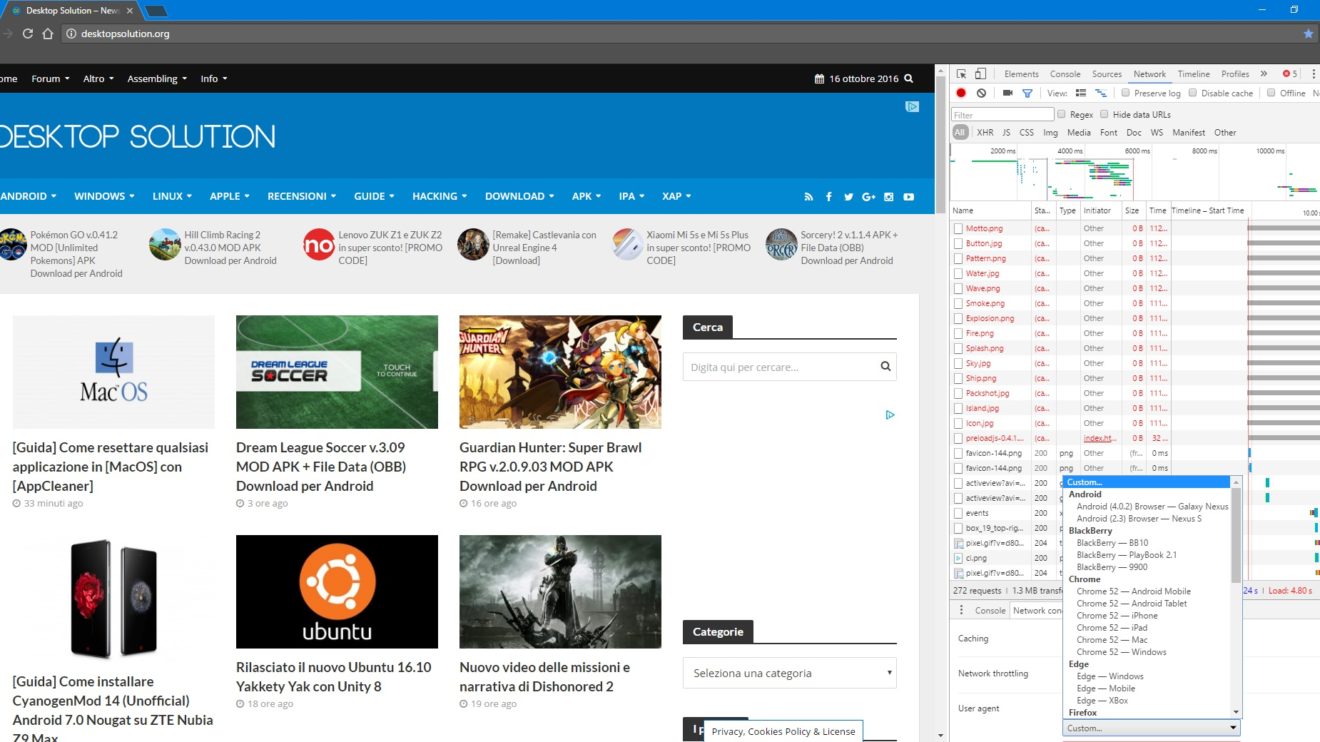Screen dimensions: 1320x742
Task: Switch to the Elements DevTools tab
Action: (1021, 74)
